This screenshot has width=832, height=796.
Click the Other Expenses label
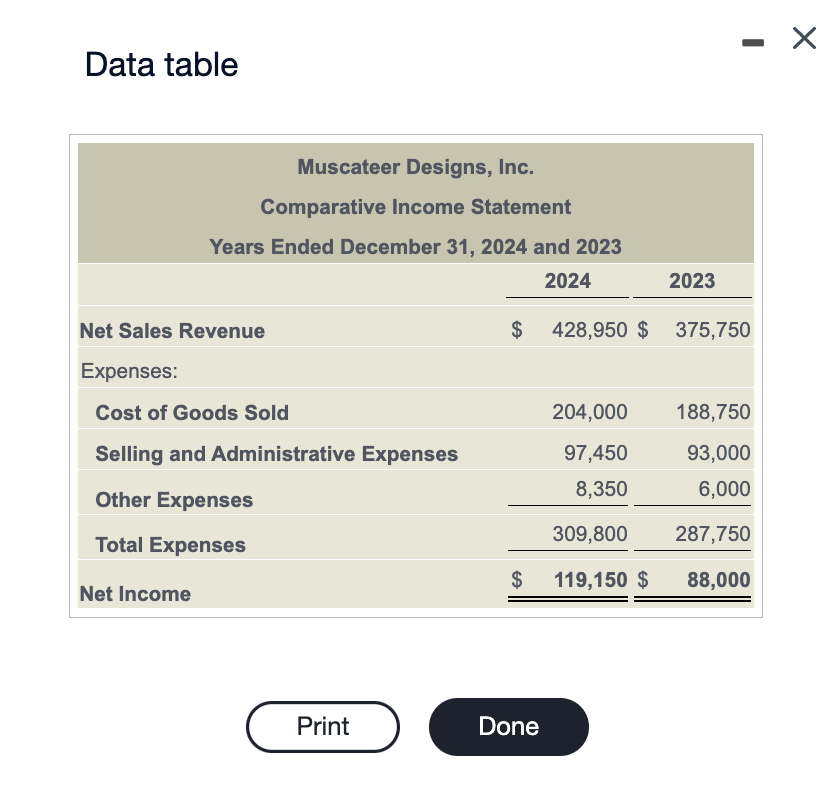[173, 500]
